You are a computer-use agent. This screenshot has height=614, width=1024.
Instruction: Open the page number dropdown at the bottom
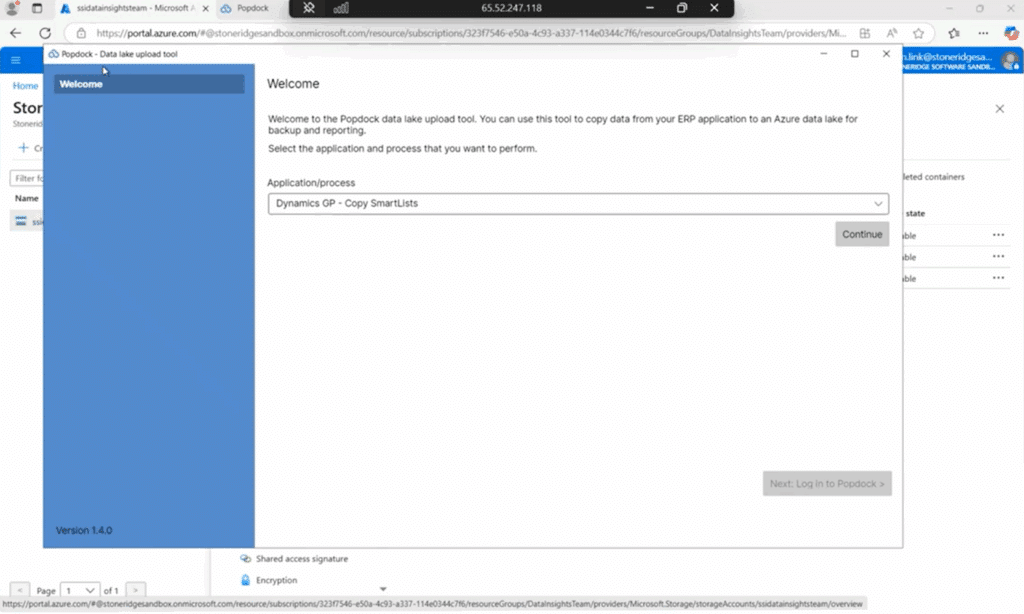point(79,590)
